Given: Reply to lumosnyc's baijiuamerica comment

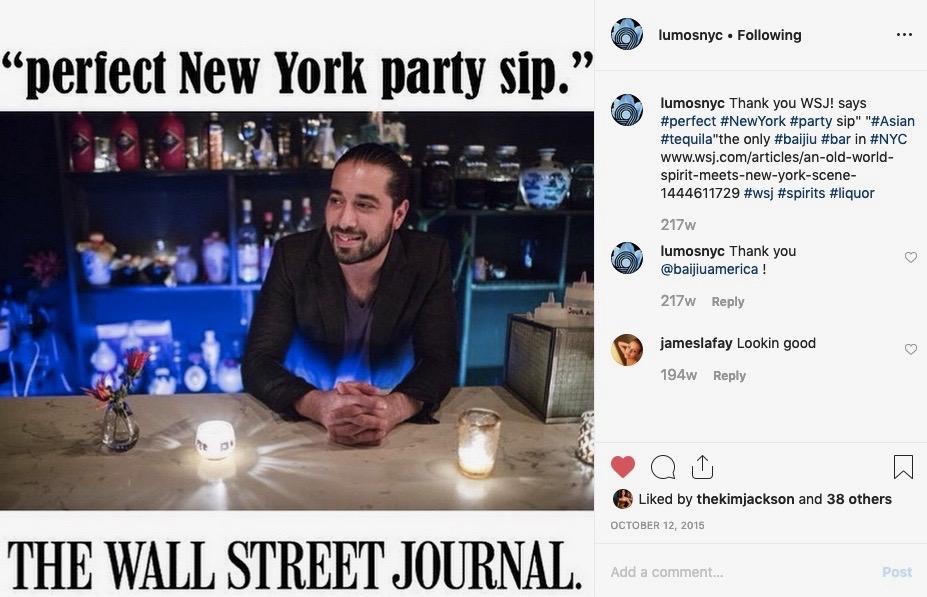Looking at the screenshot, I should [x=728, y=302].
